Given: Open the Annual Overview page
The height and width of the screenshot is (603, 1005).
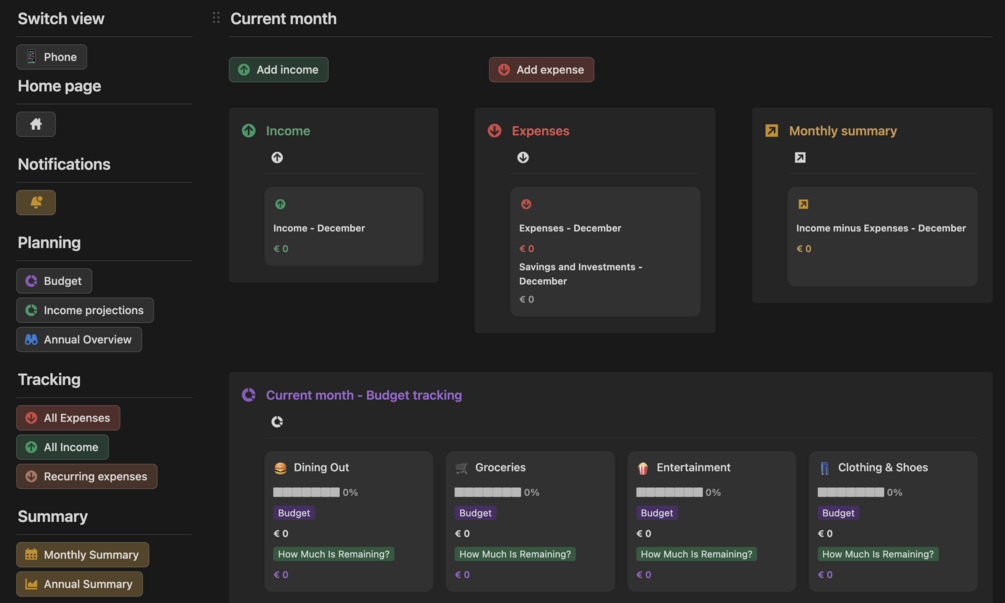Looking at the screenshot, I should tap(79, 339).
